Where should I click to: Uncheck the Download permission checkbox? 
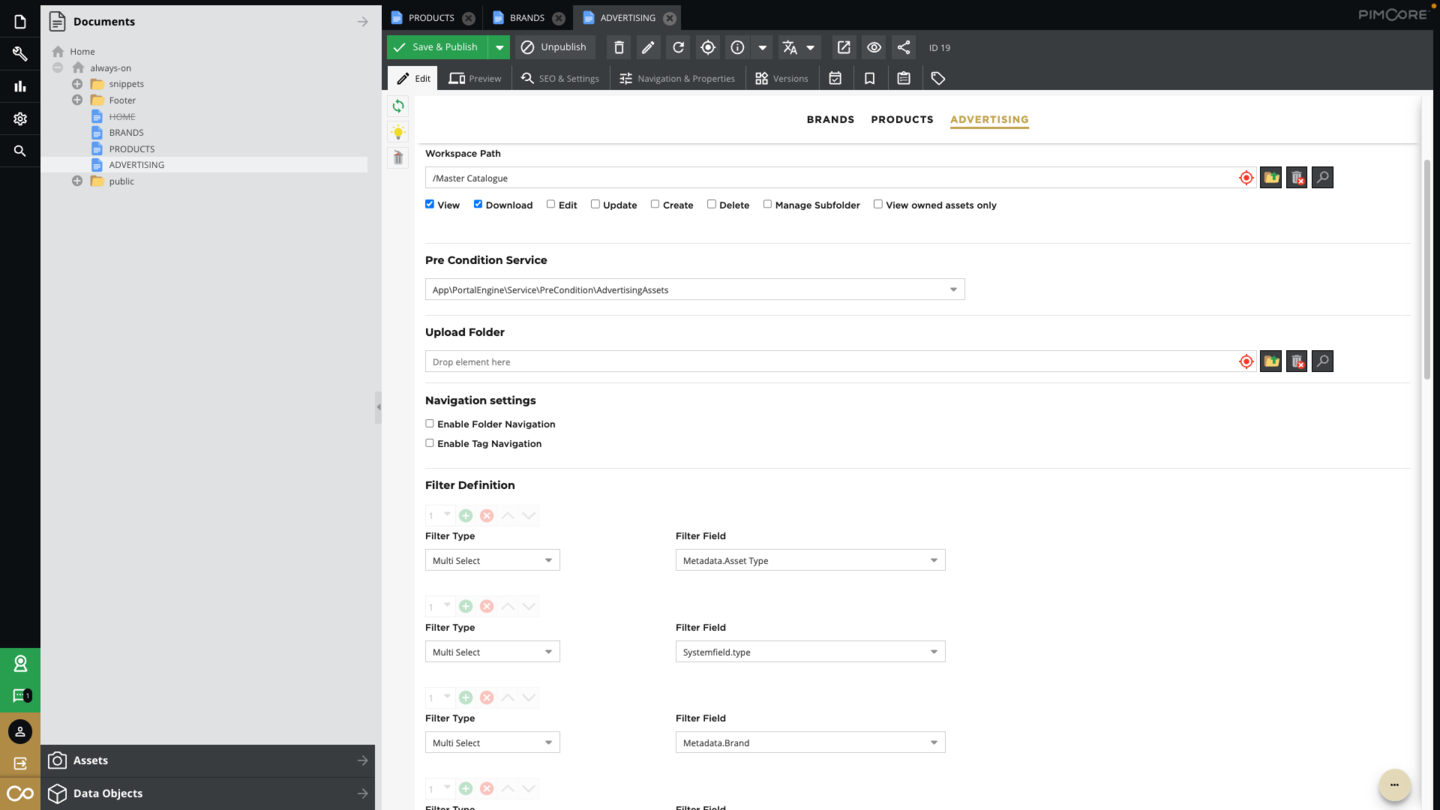478,204
